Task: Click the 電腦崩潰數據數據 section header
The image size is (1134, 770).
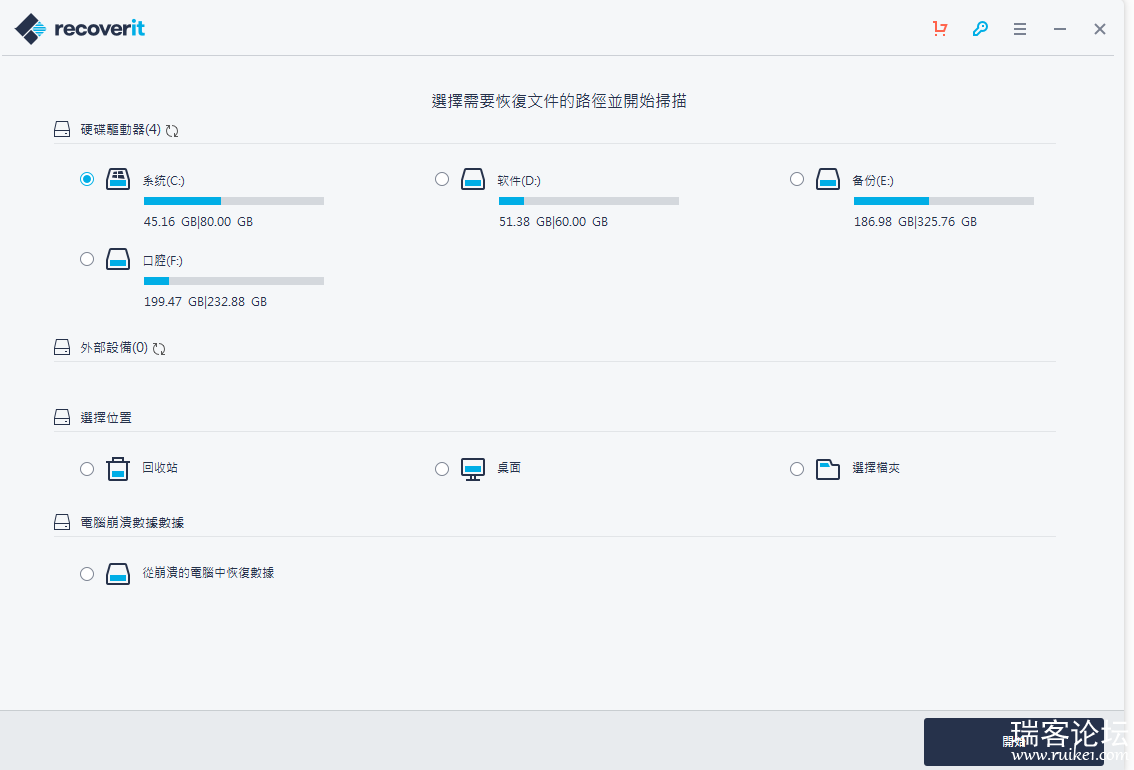Action: pos(132,523)
